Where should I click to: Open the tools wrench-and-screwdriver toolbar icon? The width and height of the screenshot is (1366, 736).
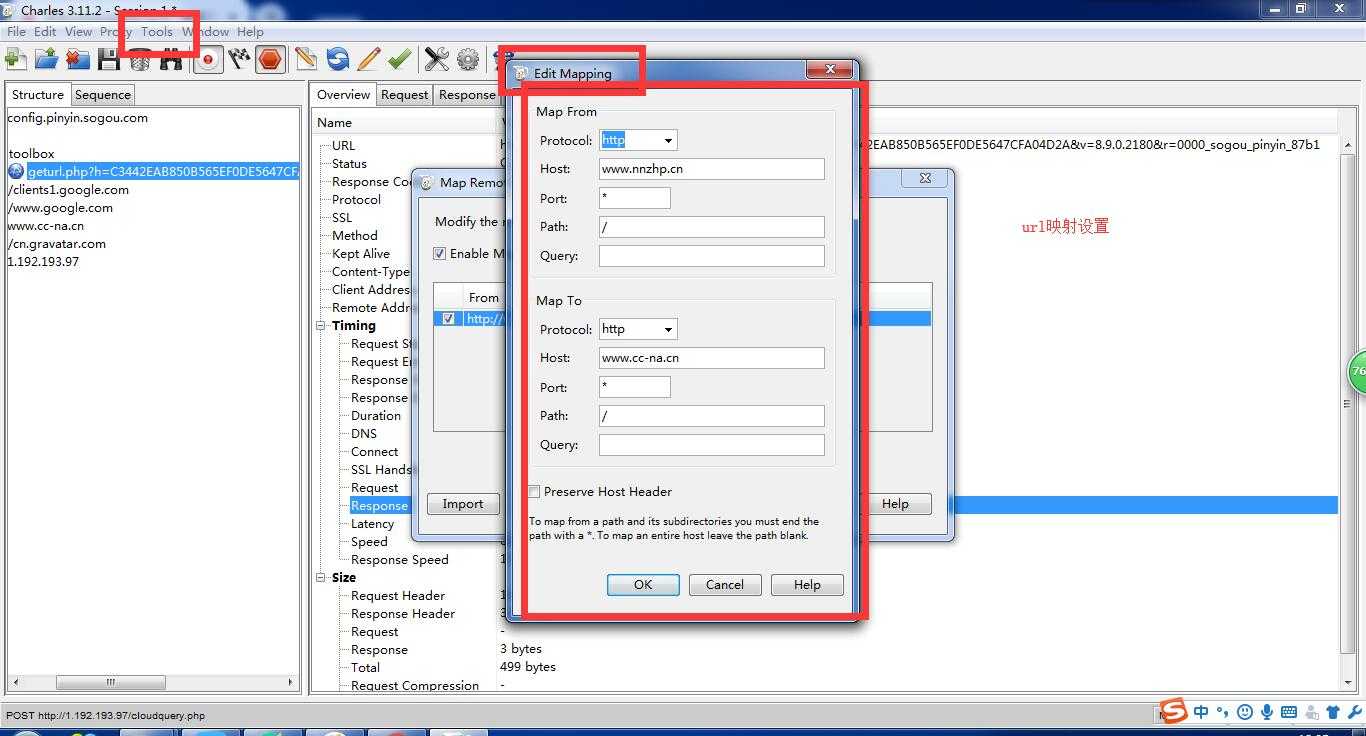[437, 59]
